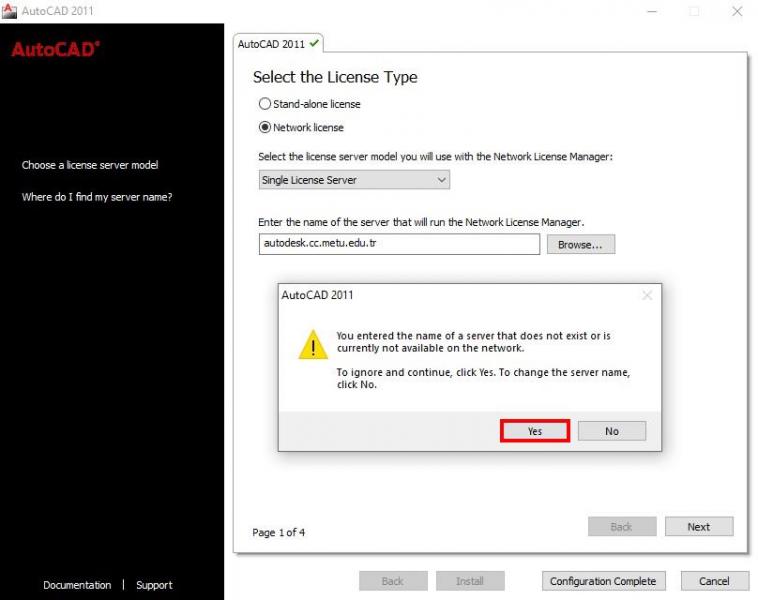Click Yes to ignore and continue
758x600 pixels.
pos(535,431)
